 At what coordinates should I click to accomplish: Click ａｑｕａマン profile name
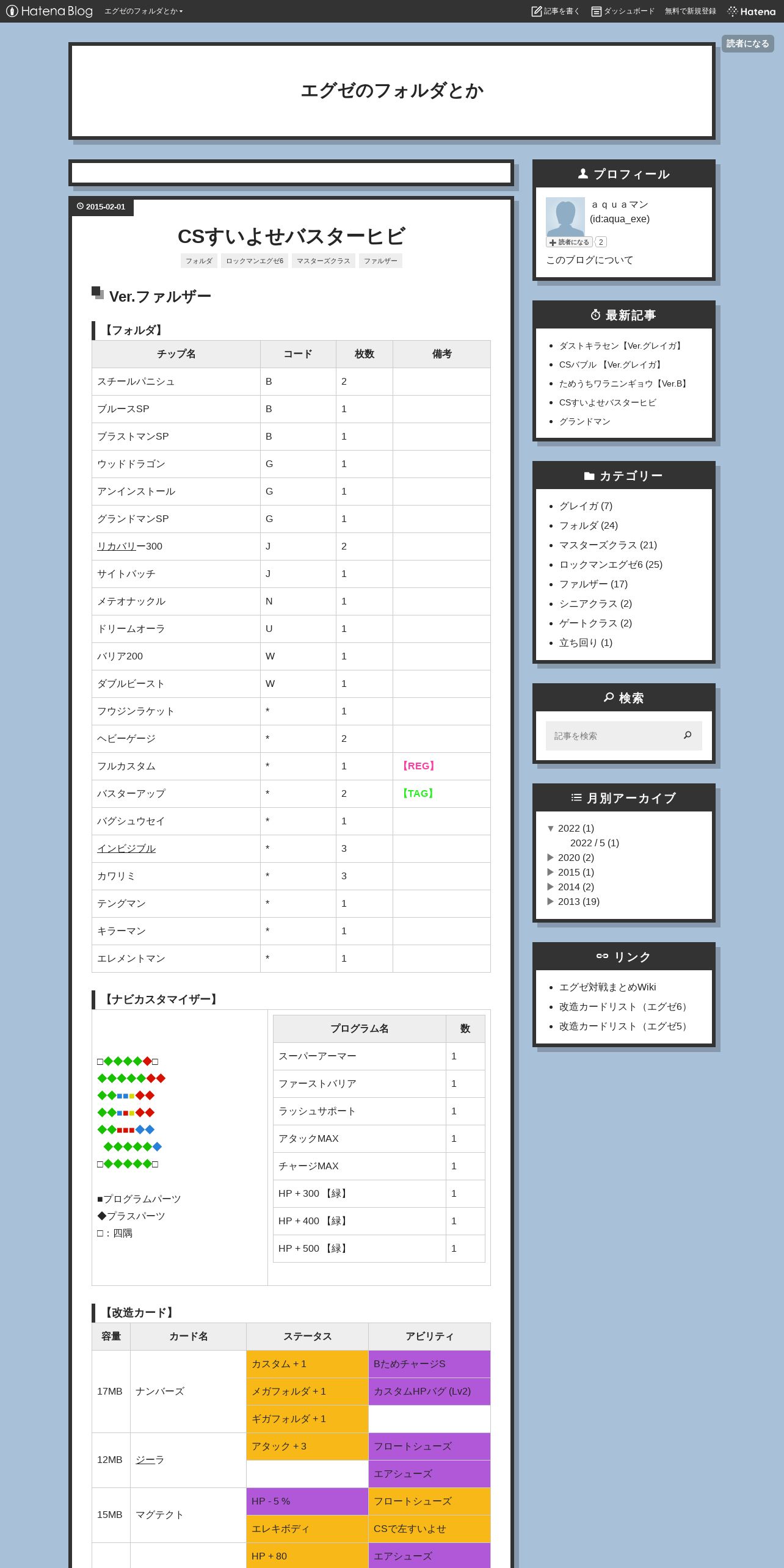pos(619,205)
